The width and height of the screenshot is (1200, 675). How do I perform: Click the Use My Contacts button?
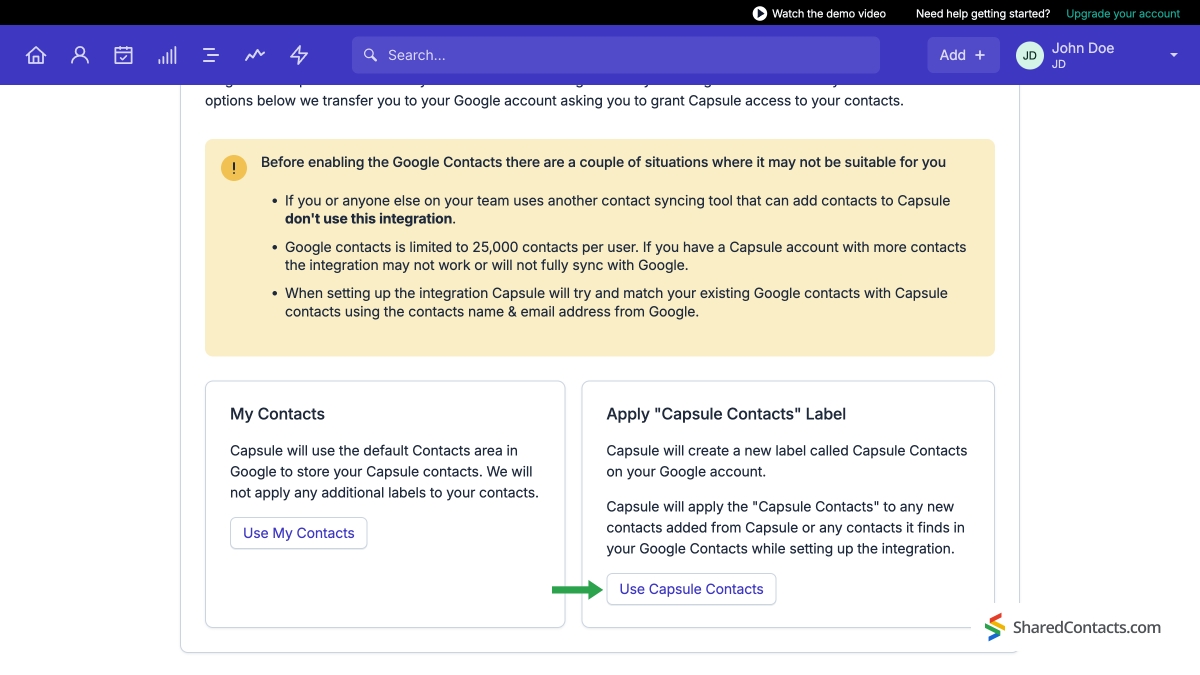[299, 533]
